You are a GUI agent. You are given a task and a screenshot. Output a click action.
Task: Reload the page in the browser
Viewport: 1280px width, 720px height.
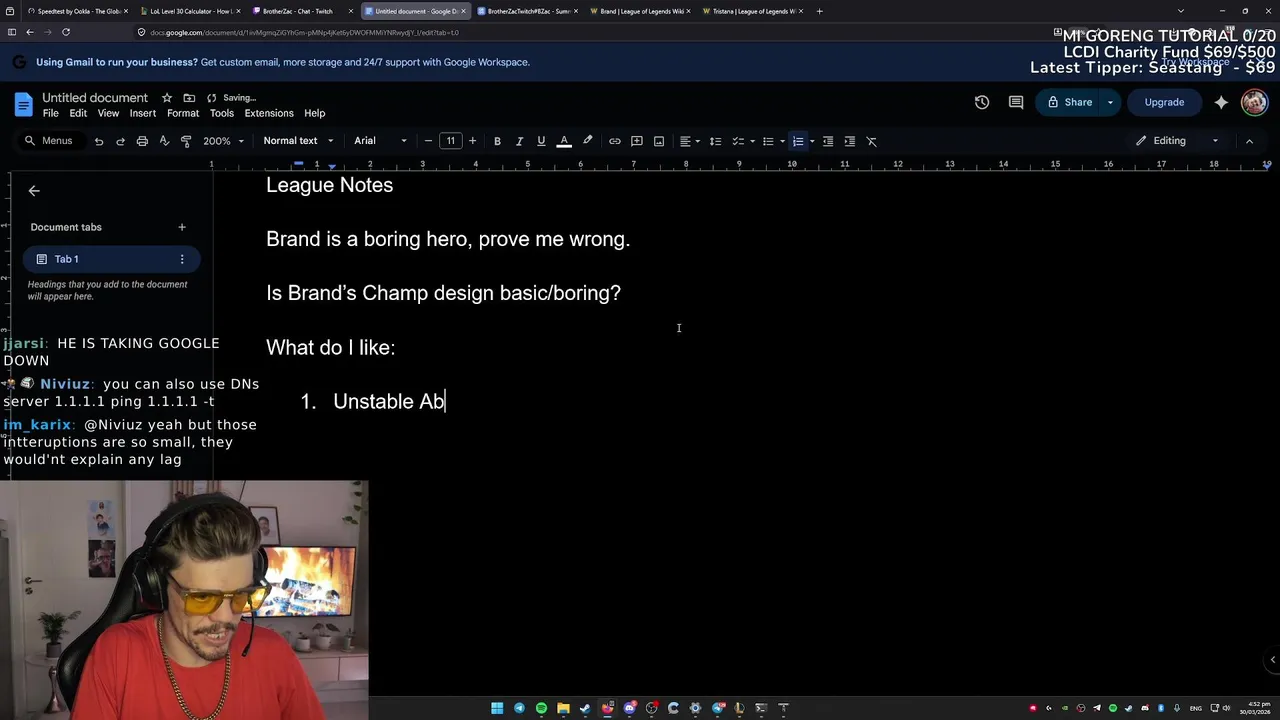[66, 32]
